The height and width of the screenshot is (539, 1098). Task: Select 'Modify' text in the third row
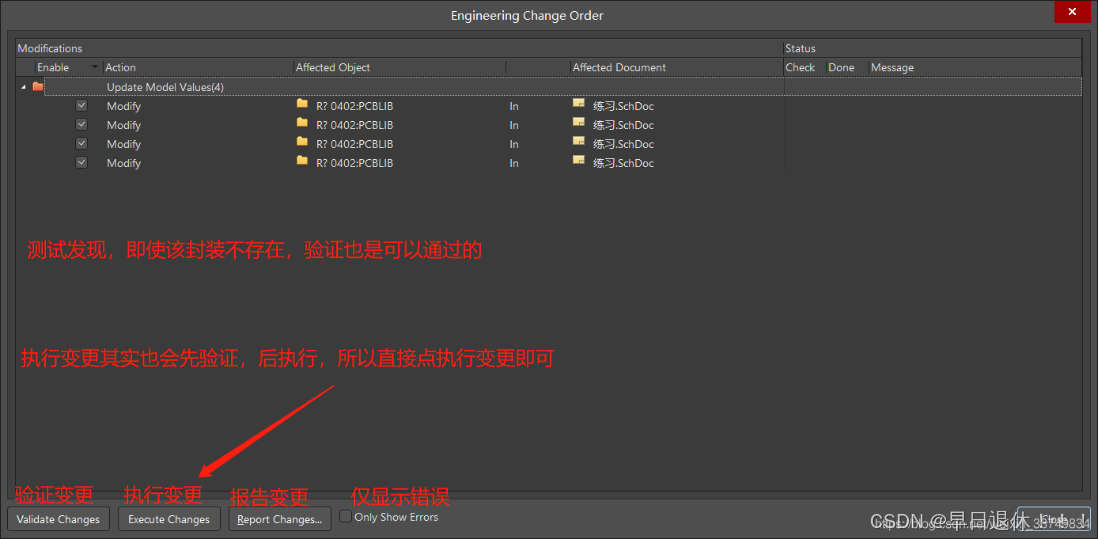[124, 144]
